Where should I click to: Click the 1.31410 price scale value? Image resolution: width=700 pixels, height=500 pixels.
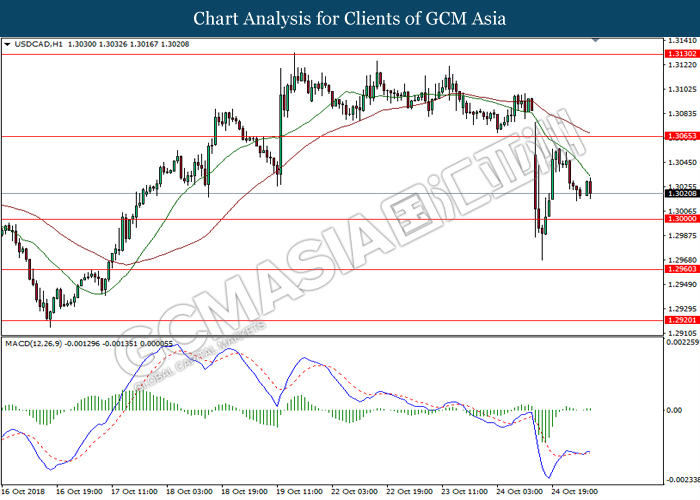pos(682,41)
